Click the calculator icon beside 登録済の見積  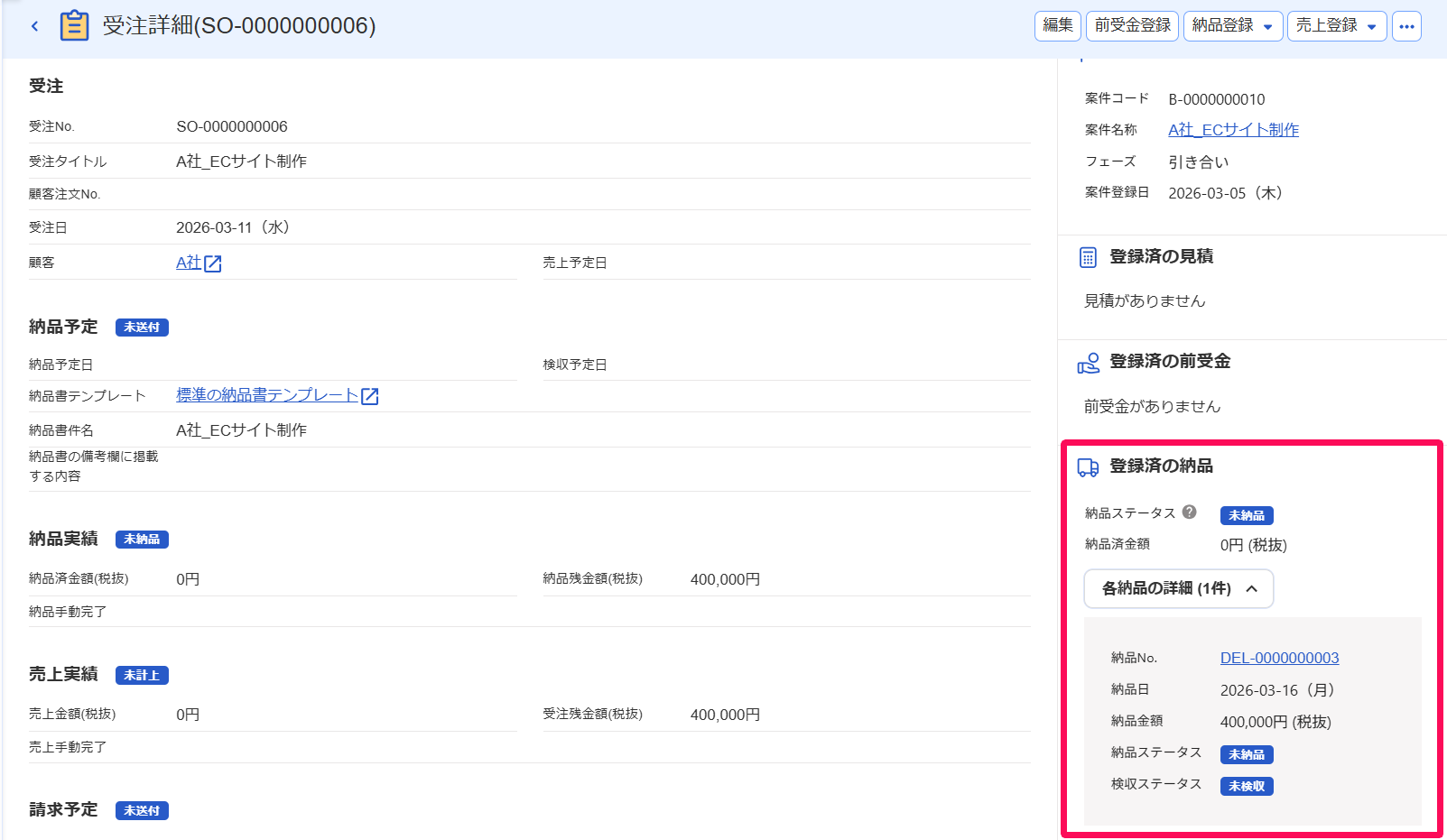[1088, 257]
